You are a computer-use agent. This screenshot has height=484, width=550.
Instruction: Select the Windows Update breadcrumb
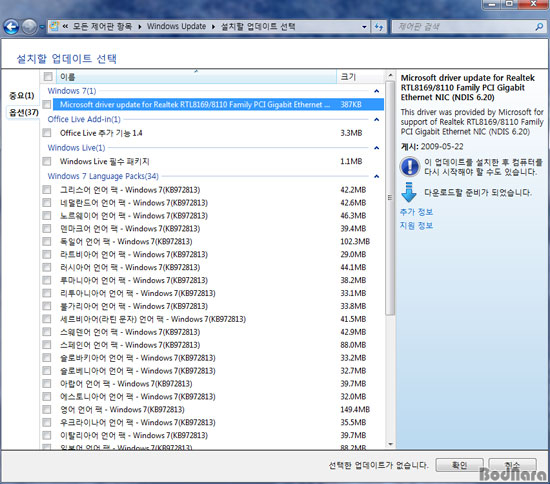click(x=176, y=26)
